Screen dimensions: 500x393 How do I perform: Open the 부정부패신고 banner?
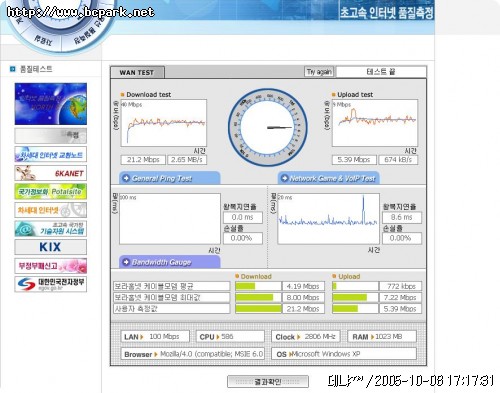pyautogui.click(x=51, y=266)
